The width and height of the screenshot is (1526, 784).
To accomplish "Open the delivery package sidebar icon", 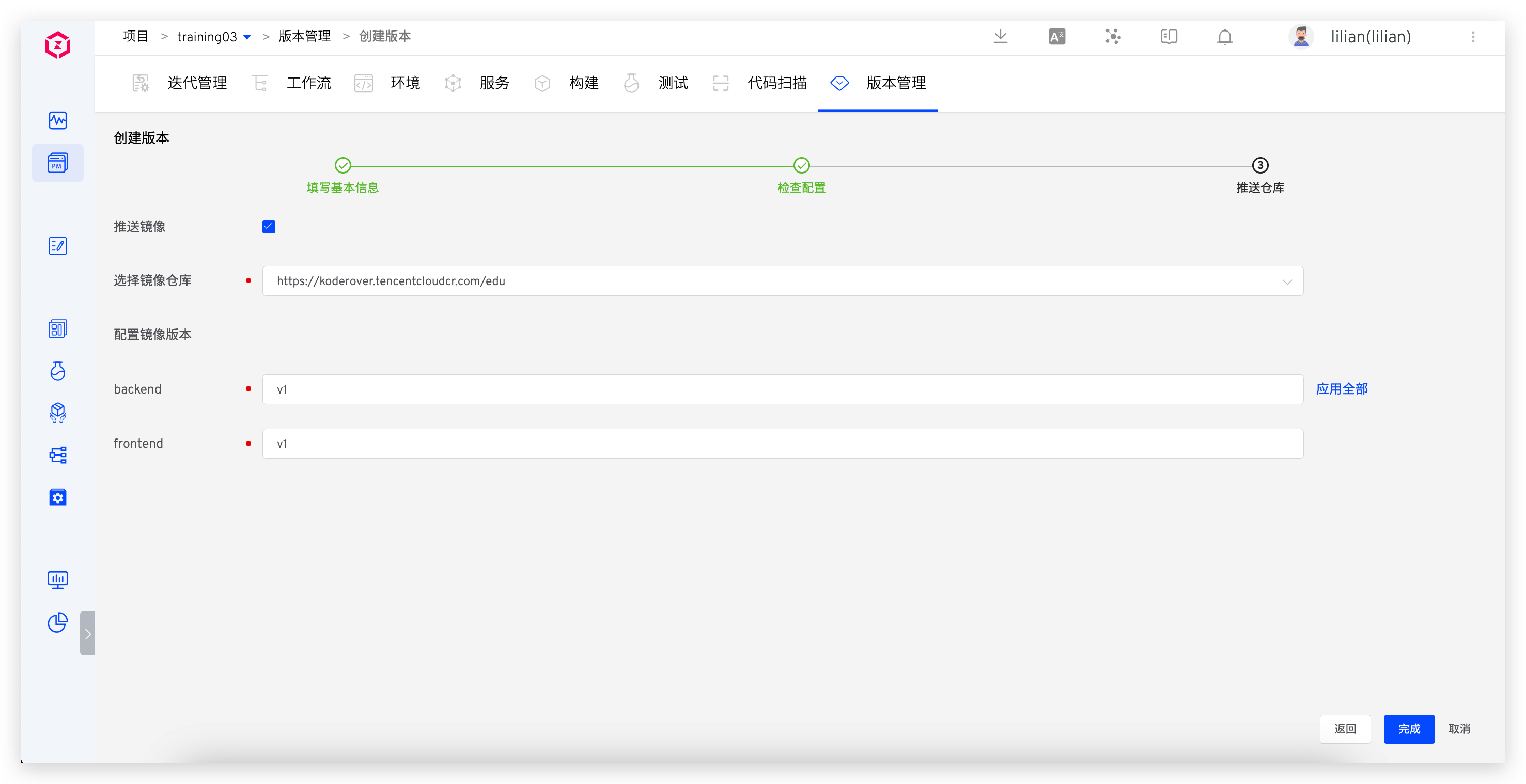I will 57,413.
